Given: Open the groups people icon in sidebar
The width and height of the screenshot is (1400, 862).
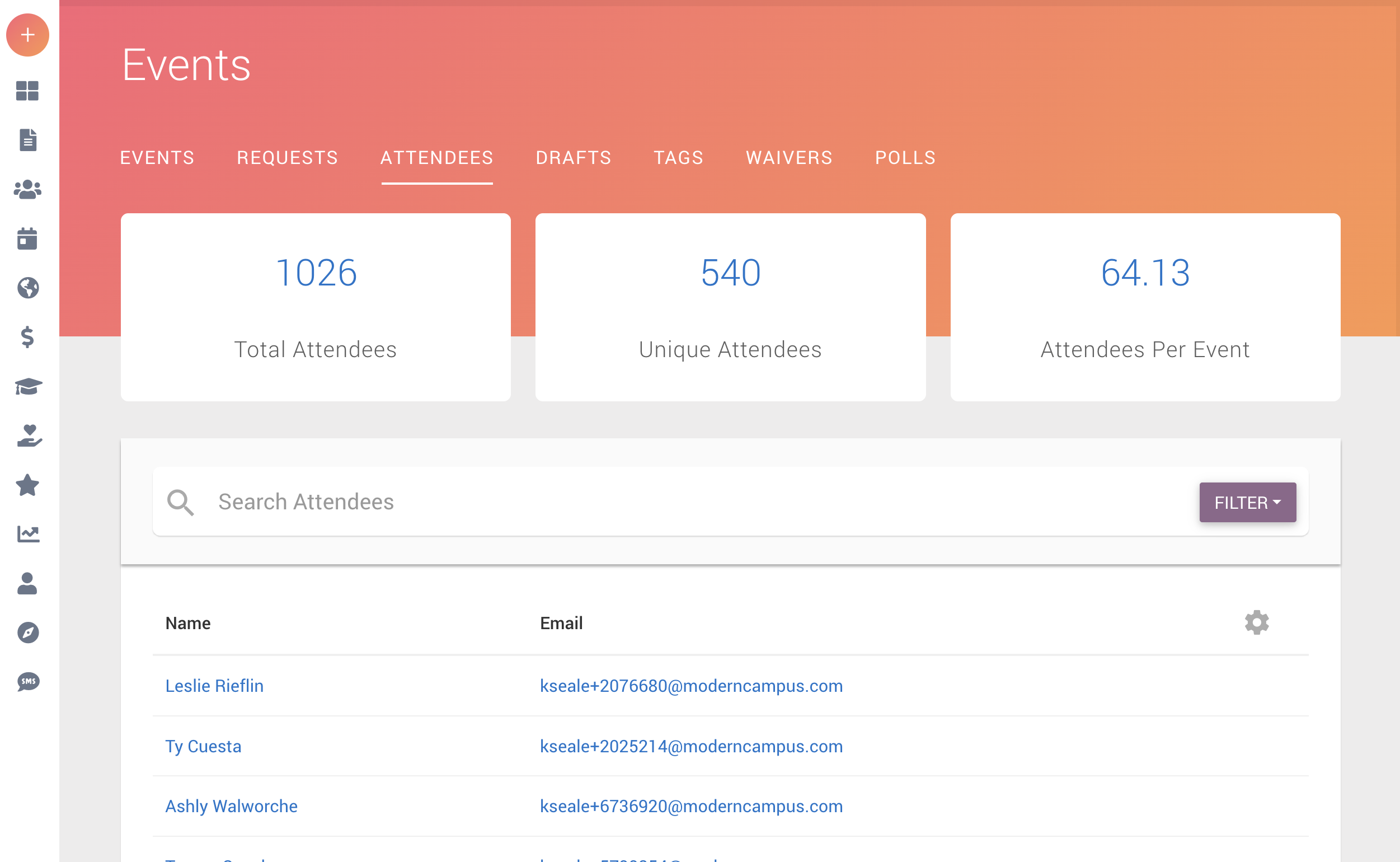Looking at the screenshot, I should pyautogui.click(x=27, y=189).
